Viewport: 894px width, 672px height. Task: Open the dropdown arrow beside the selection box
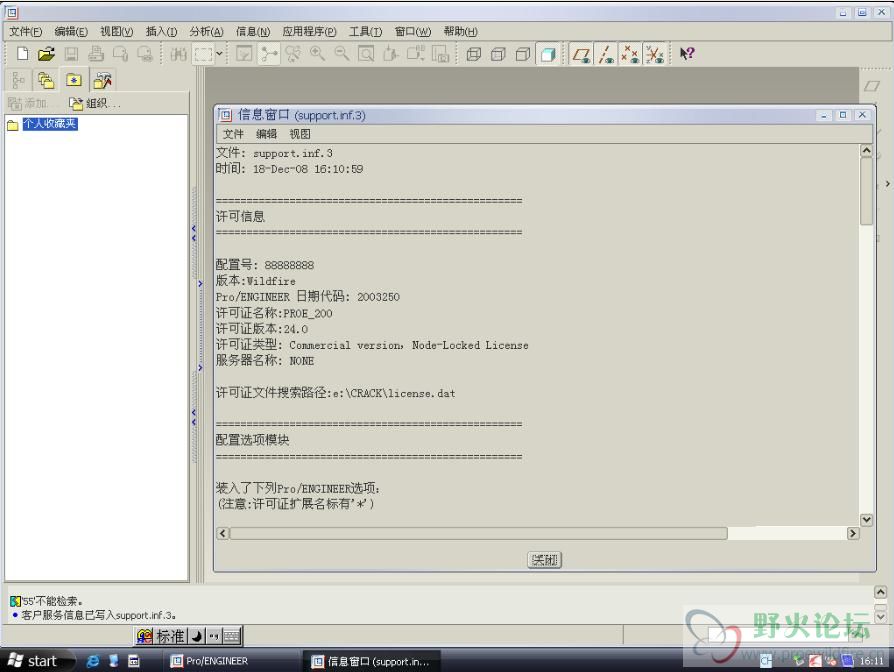(219, 54)
